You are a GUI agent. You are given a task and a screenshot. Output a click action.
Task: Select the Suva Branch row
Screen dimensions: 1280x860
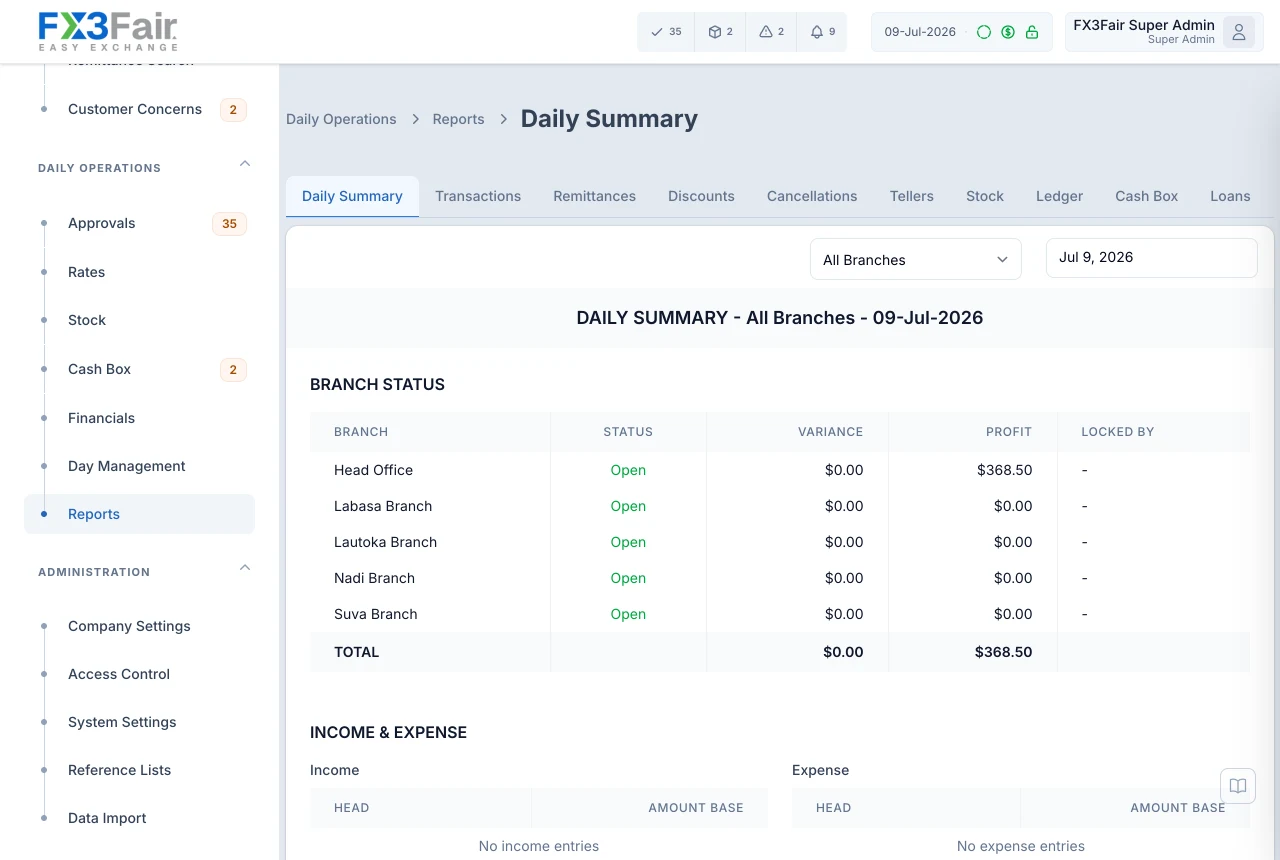coord(780,614)
